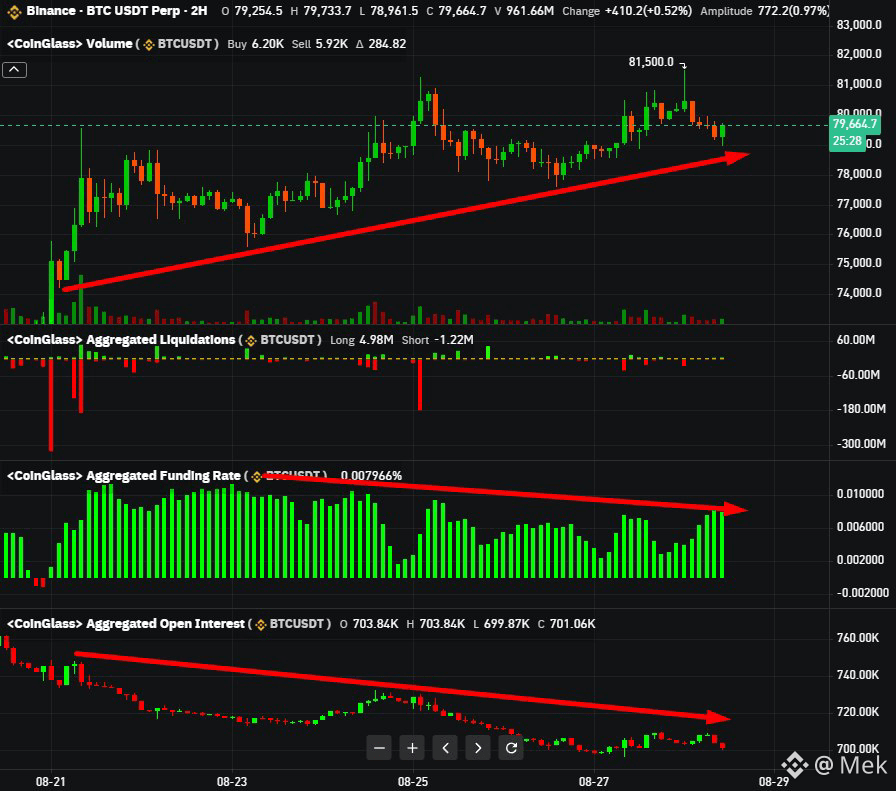
Task: Click the Long 4.98M liquidation value
Action: tap(362, 340)
